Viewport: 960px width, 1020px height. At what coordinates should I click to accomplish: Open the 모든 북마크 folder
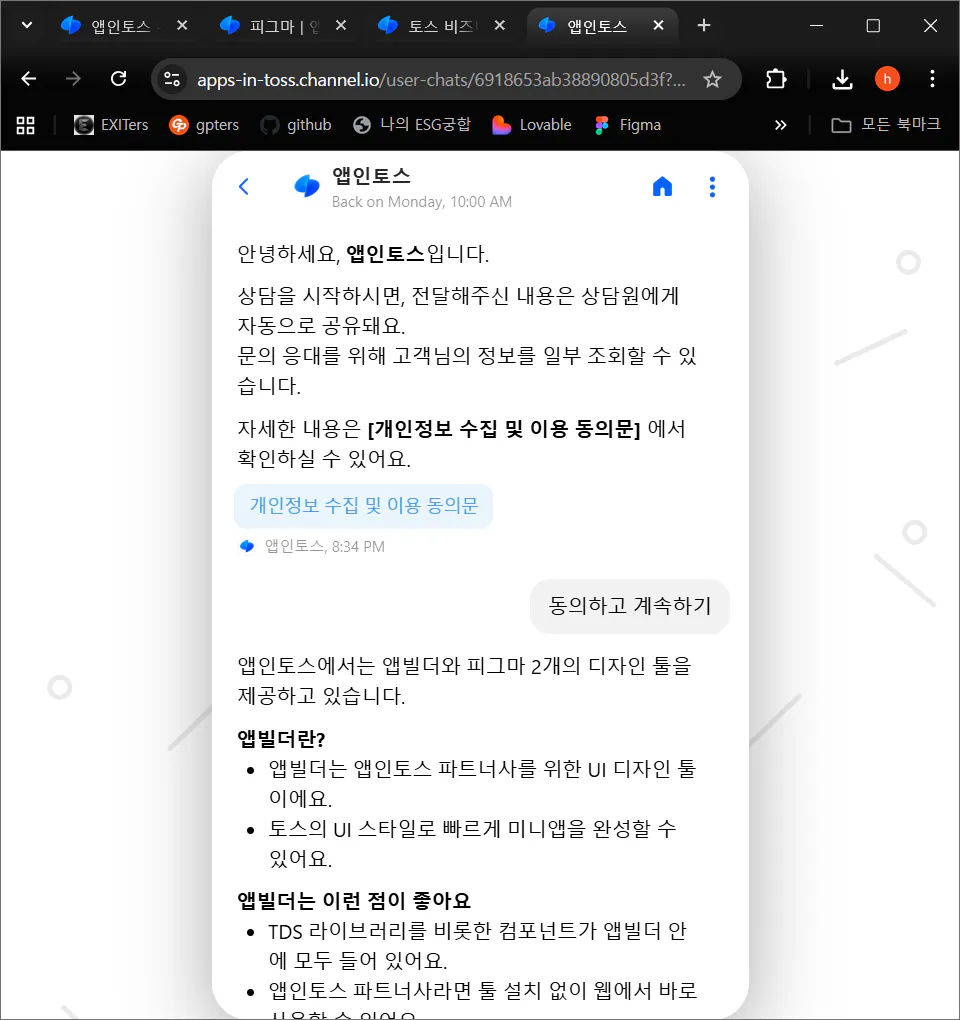tap(886, 125)
